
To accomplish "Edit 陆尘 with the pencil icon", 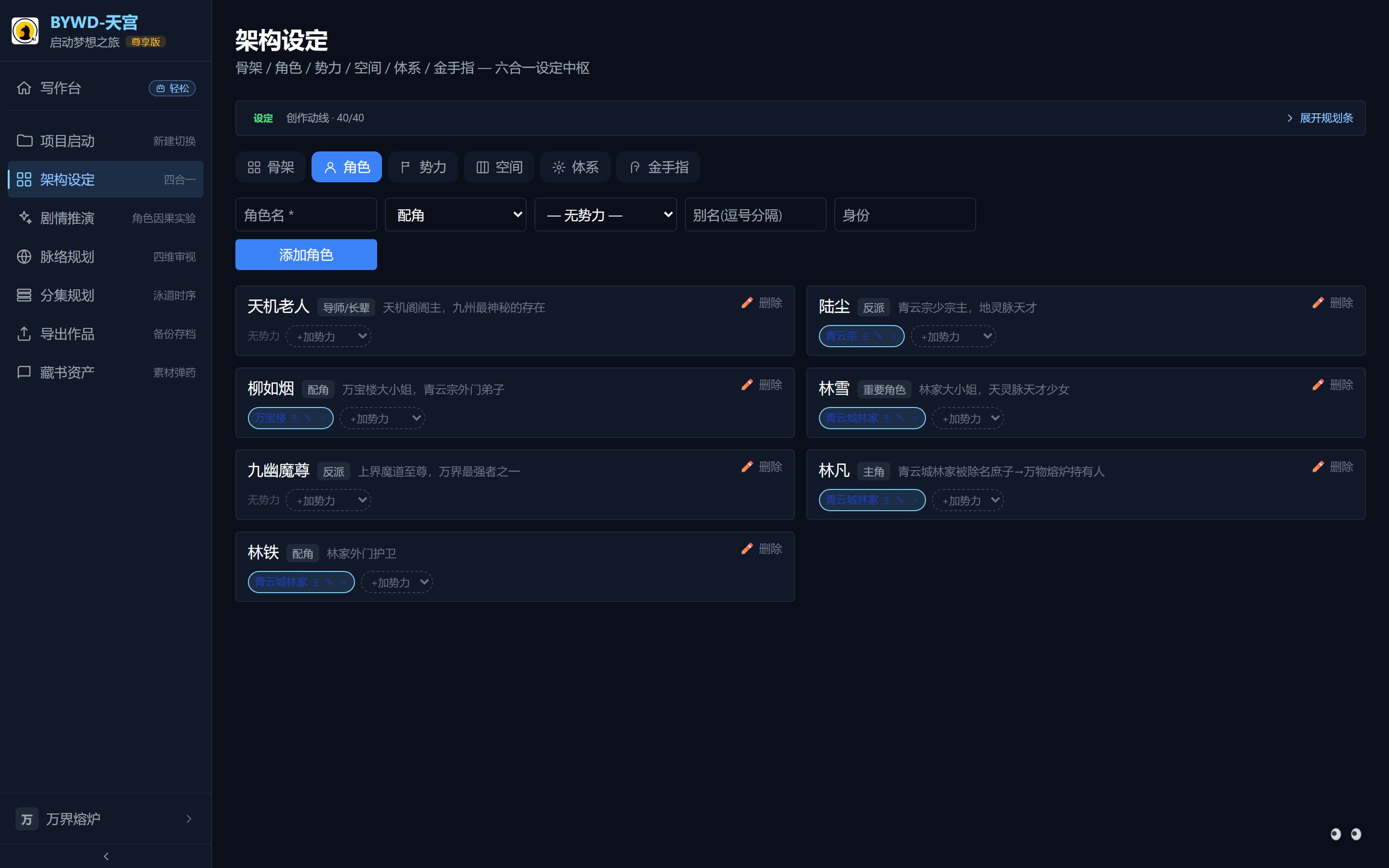I will point(1318,302).
